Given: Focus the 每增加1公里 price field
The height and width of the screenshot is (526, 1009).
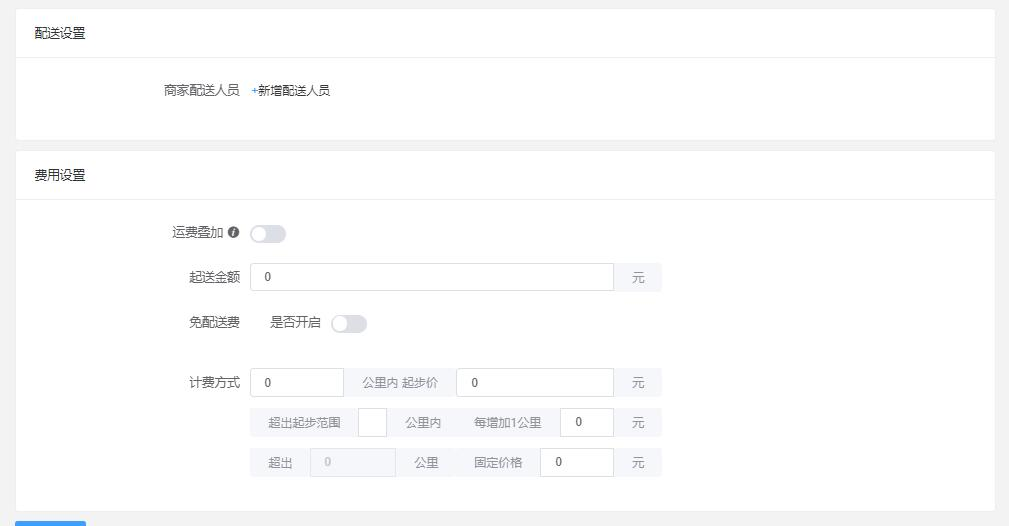Looking at the screenshot, I should pos(586,422).
